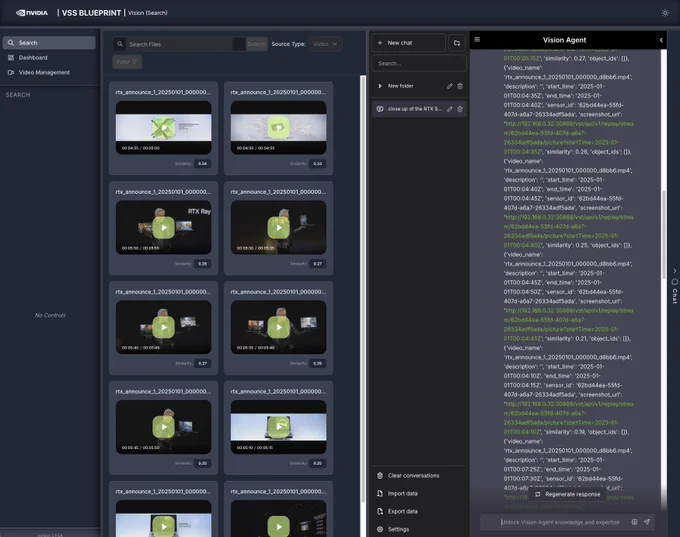
Task: Click the plus icon for New chat
Action: (380, 43)
